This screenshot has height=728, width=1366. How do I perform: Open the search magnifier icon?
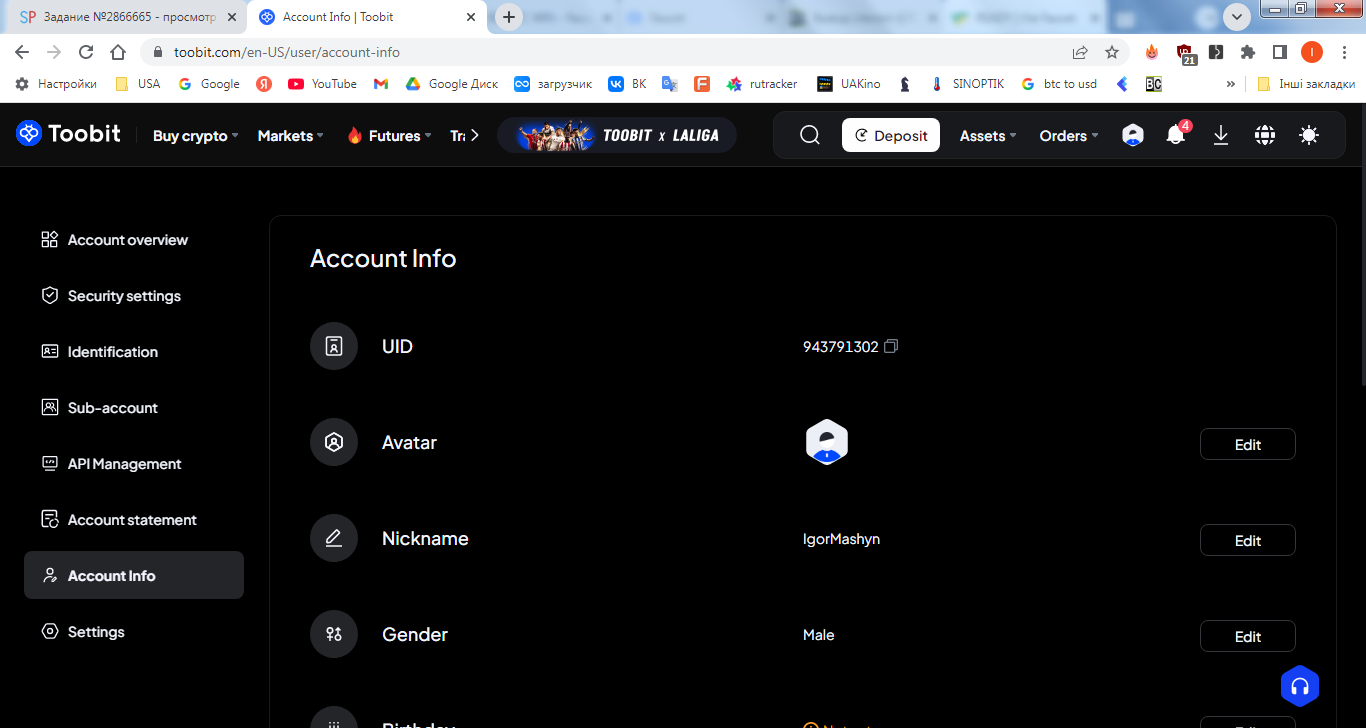pyautogui.click(x=810, y=135)
